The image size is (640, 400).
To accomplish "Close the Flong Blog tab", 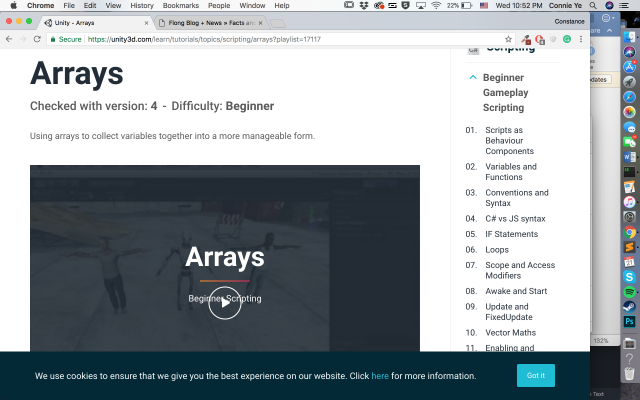I will [260, 23].
